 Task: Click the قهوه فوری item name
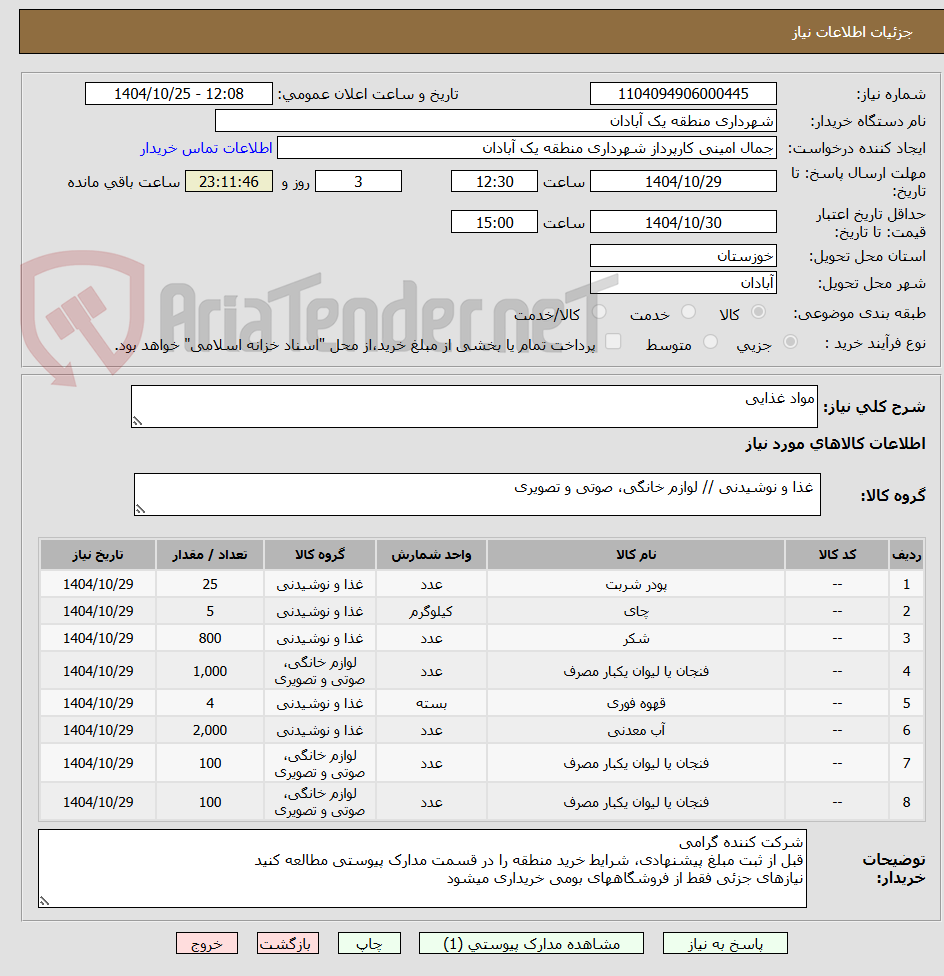636,703
